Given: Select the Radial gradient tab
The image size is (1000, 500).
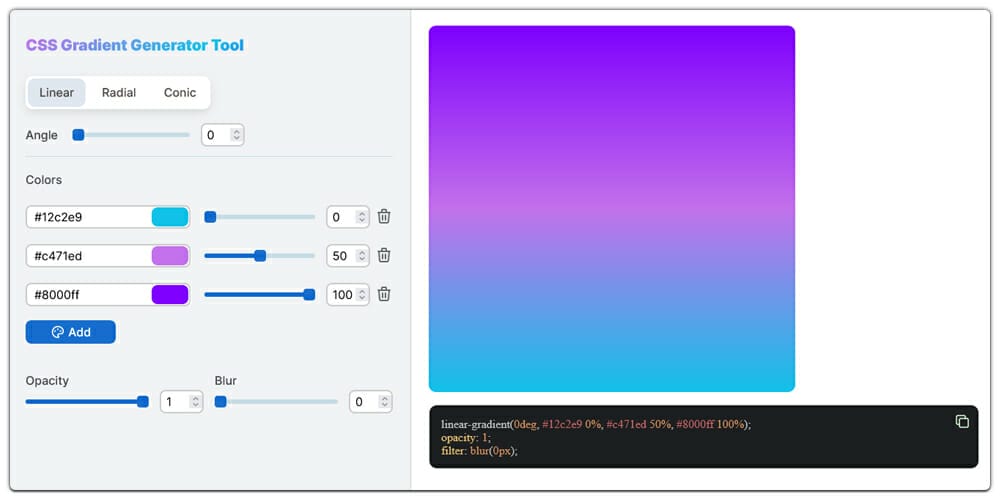Looking at the screenshot, I should tap(119, 93).
